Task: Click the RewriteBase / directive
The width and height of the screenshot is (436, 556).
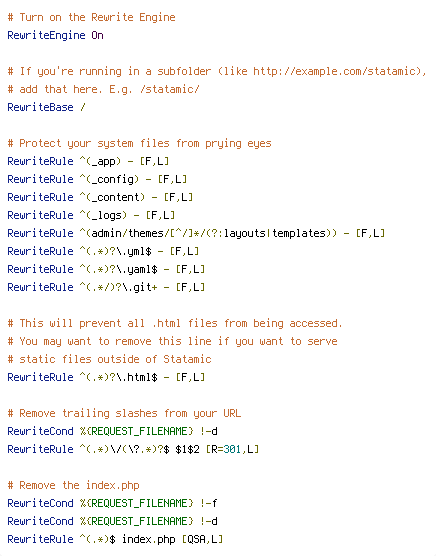Action: 46,107
